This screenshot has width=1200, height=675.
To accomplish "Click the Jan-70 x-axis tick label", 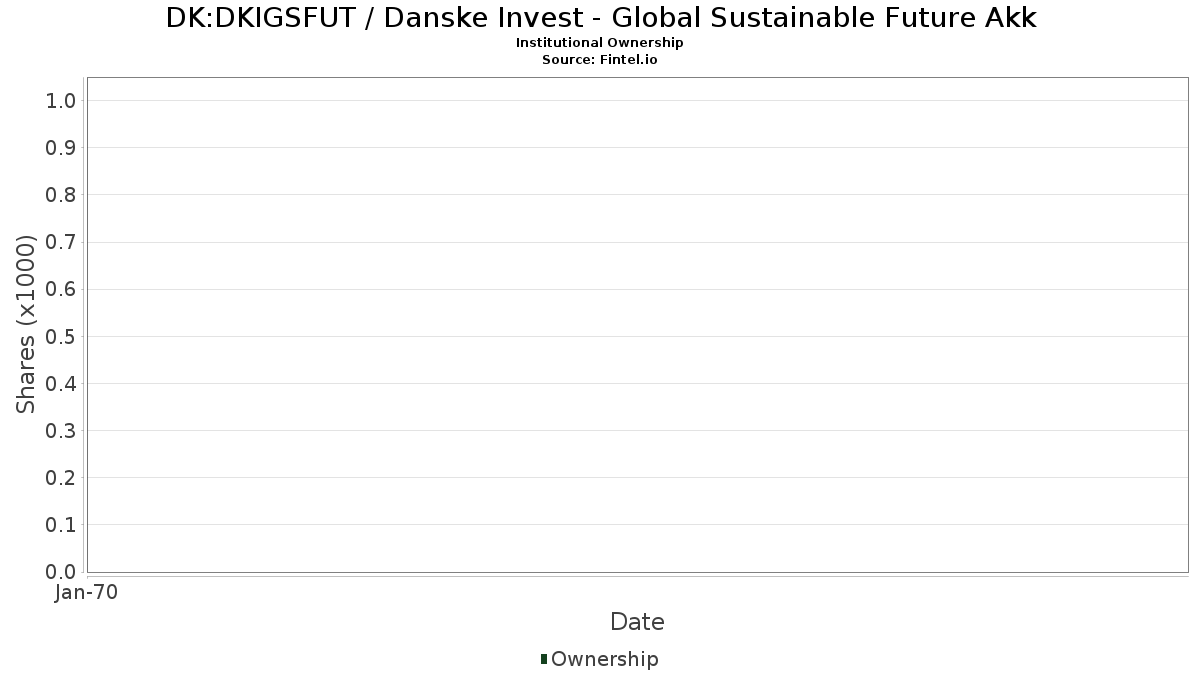I will 87,592.
